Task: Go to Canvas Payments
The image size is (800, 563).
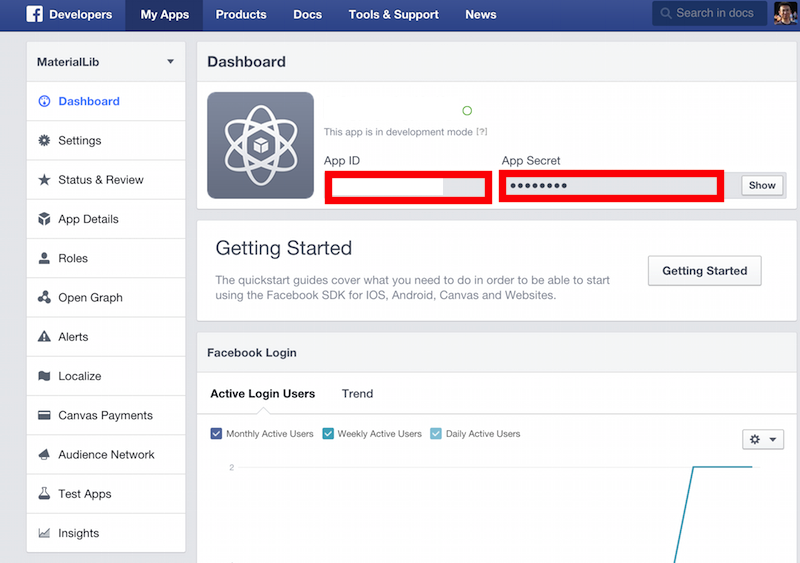Action: click(106, 415)
